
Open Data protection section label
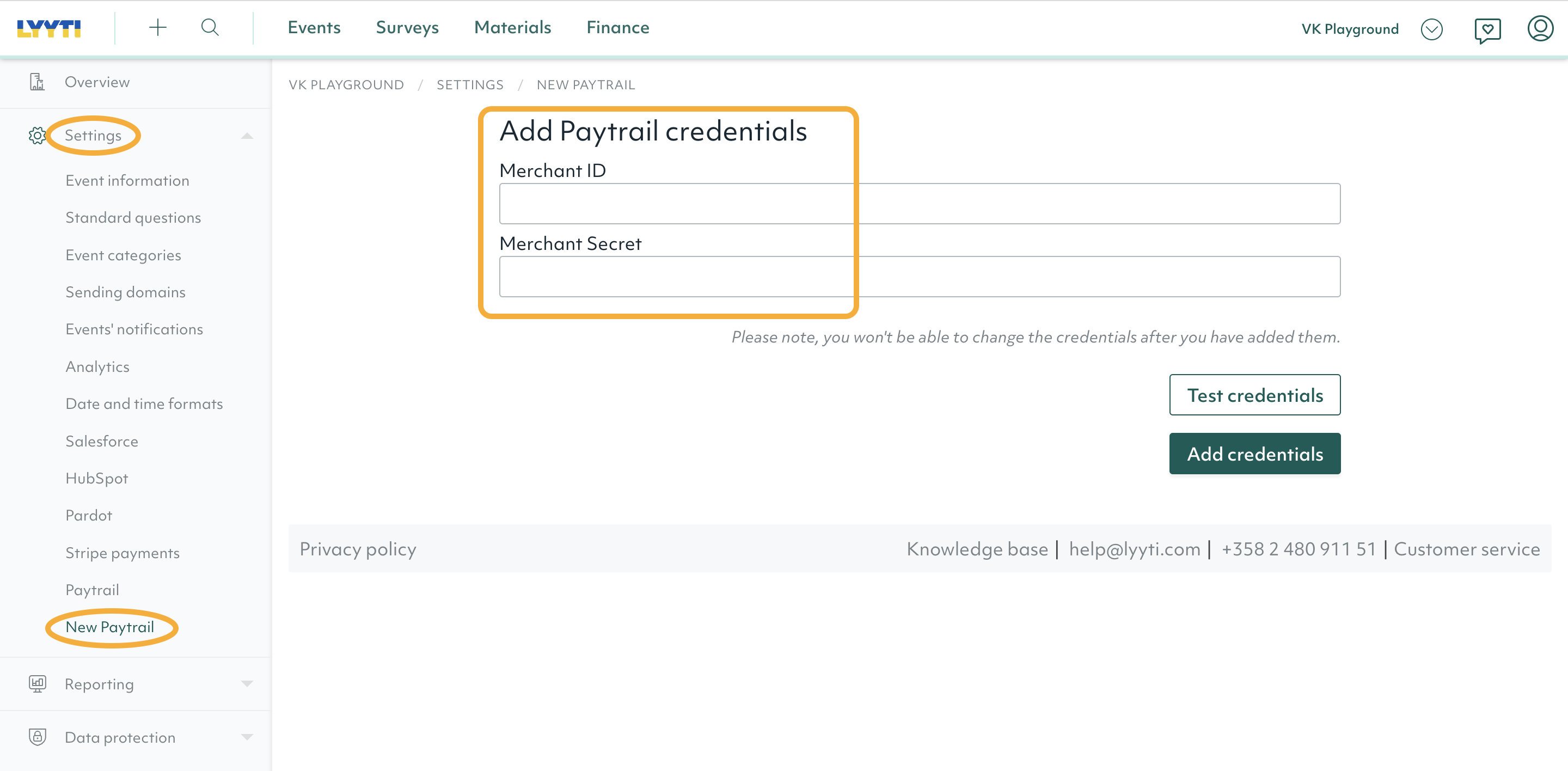tap(120, 738)
